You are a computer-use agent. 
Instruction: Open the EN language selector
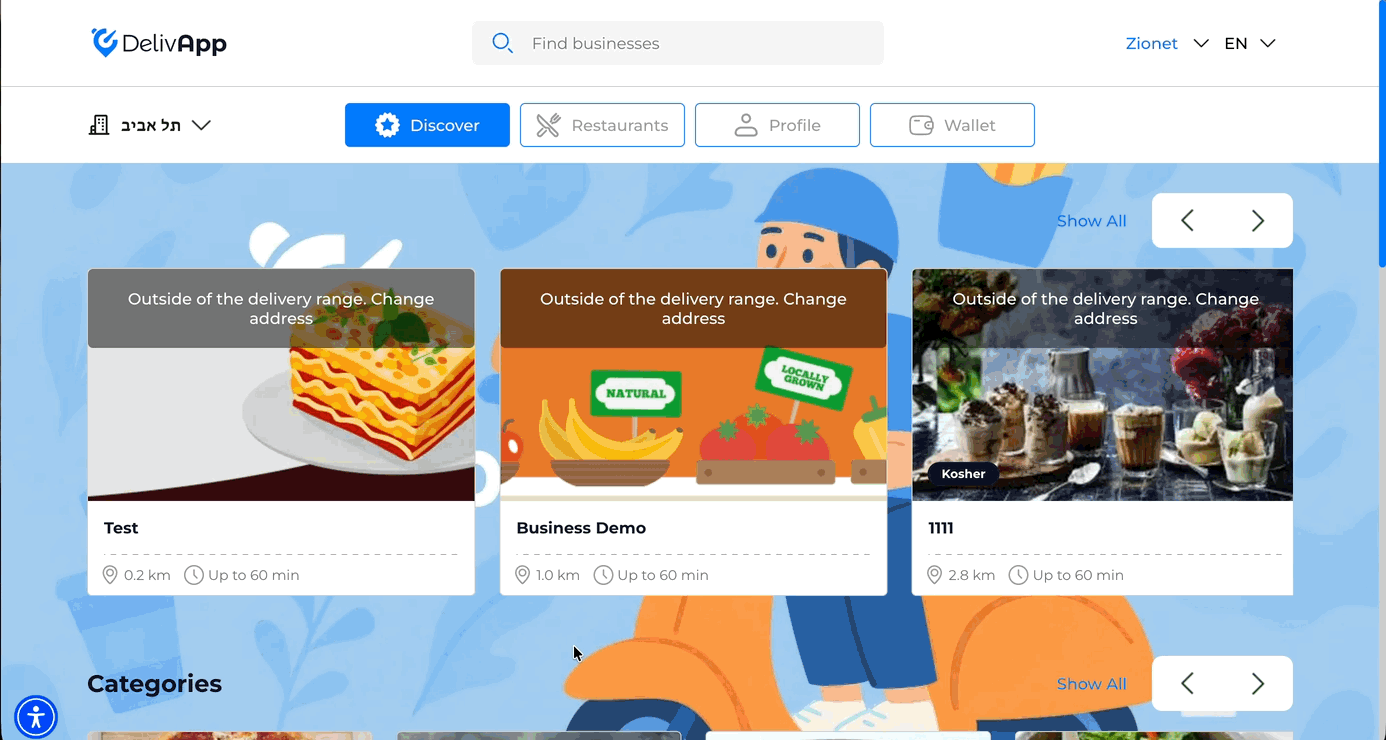point(1250,43)
